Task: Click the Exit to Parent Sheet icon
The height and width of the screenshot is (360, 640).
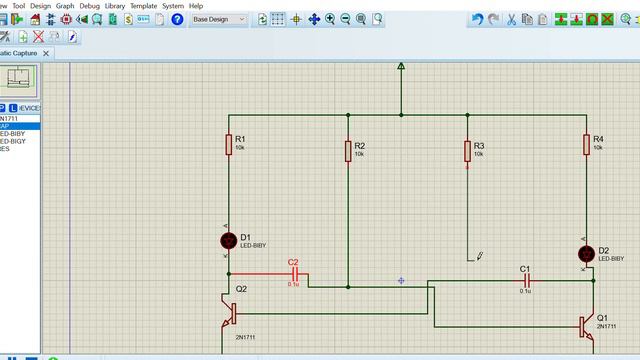Action: 54,37
